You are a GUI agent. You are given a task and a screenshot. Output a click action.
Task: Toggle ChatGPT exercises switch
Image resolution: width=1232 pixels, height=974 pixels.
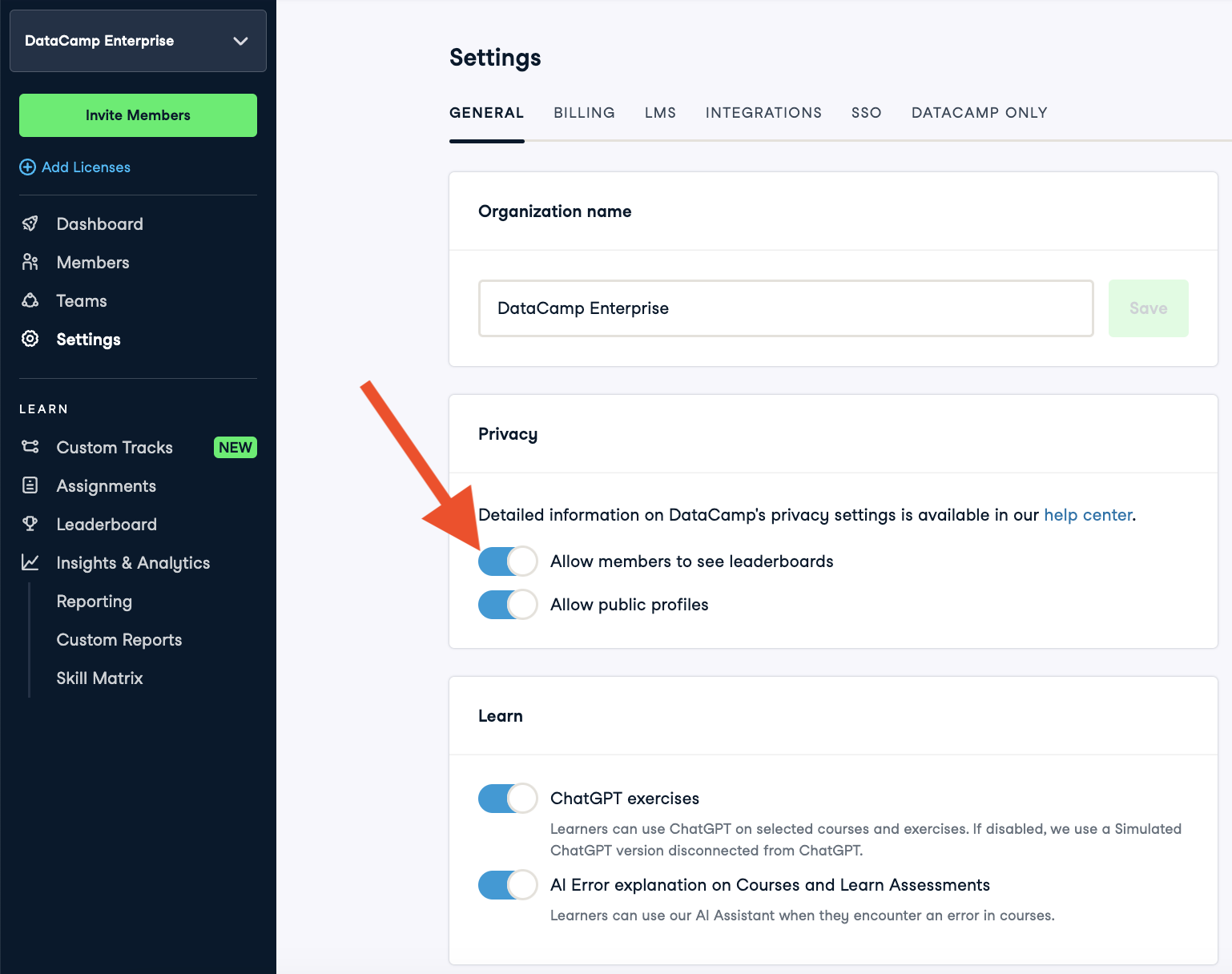[507, 799]
